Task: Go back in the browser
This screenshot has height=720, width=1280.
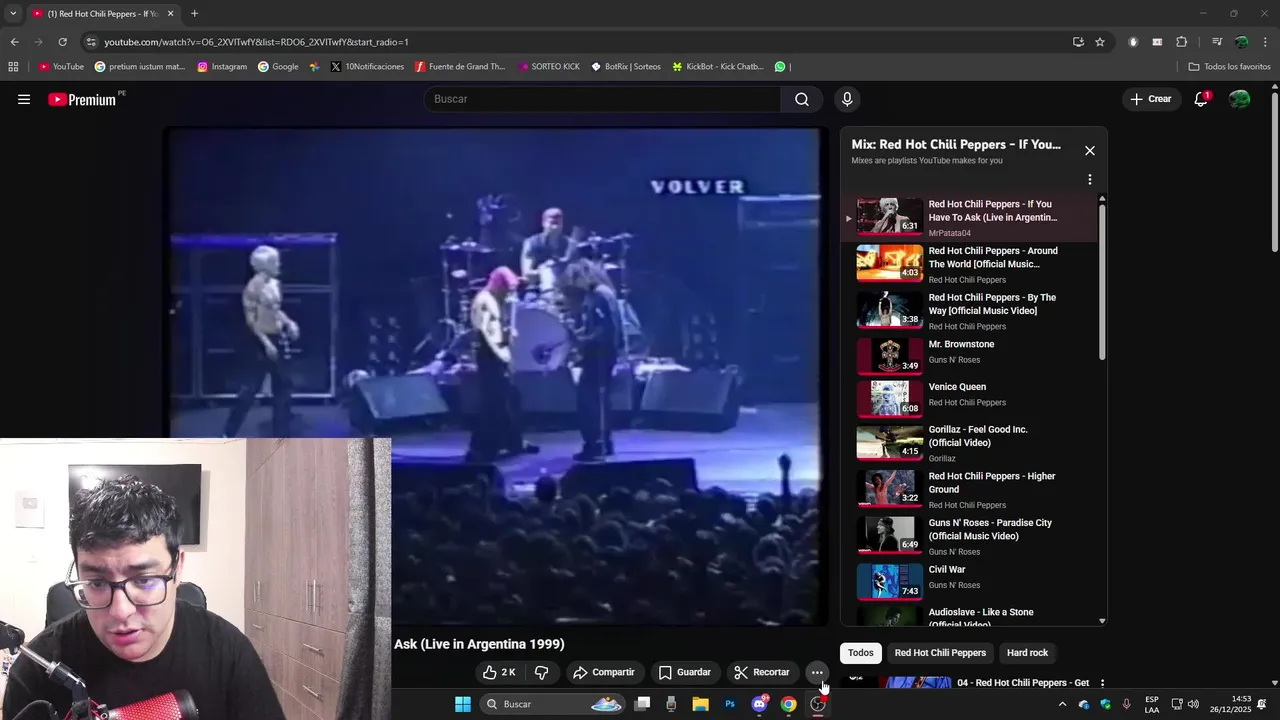Action: (x=14, y=42)
